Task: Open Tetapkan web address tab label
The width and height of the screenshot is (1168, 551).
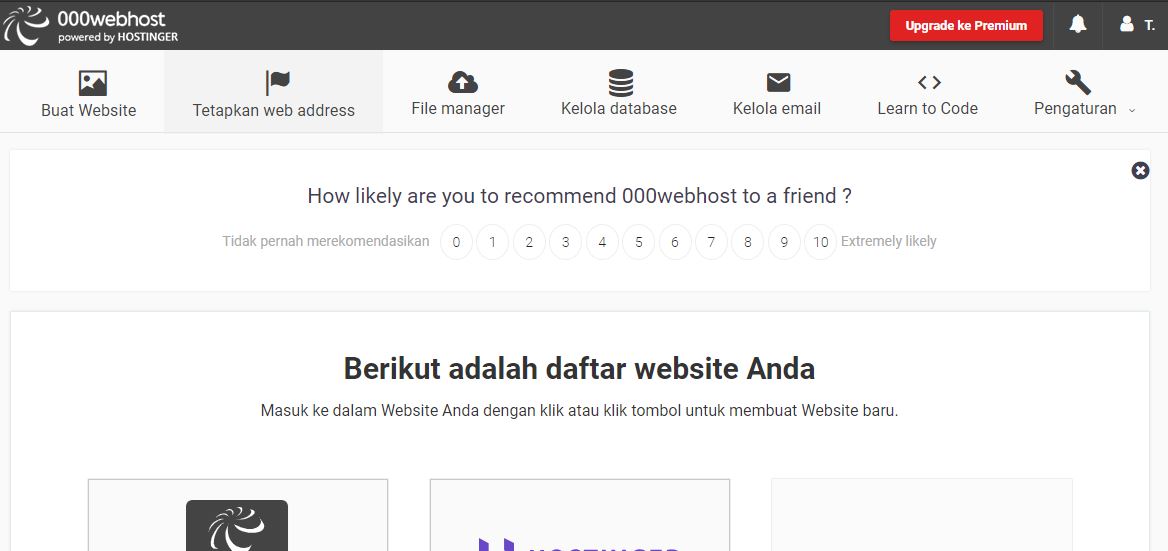Action: point(273,110)
